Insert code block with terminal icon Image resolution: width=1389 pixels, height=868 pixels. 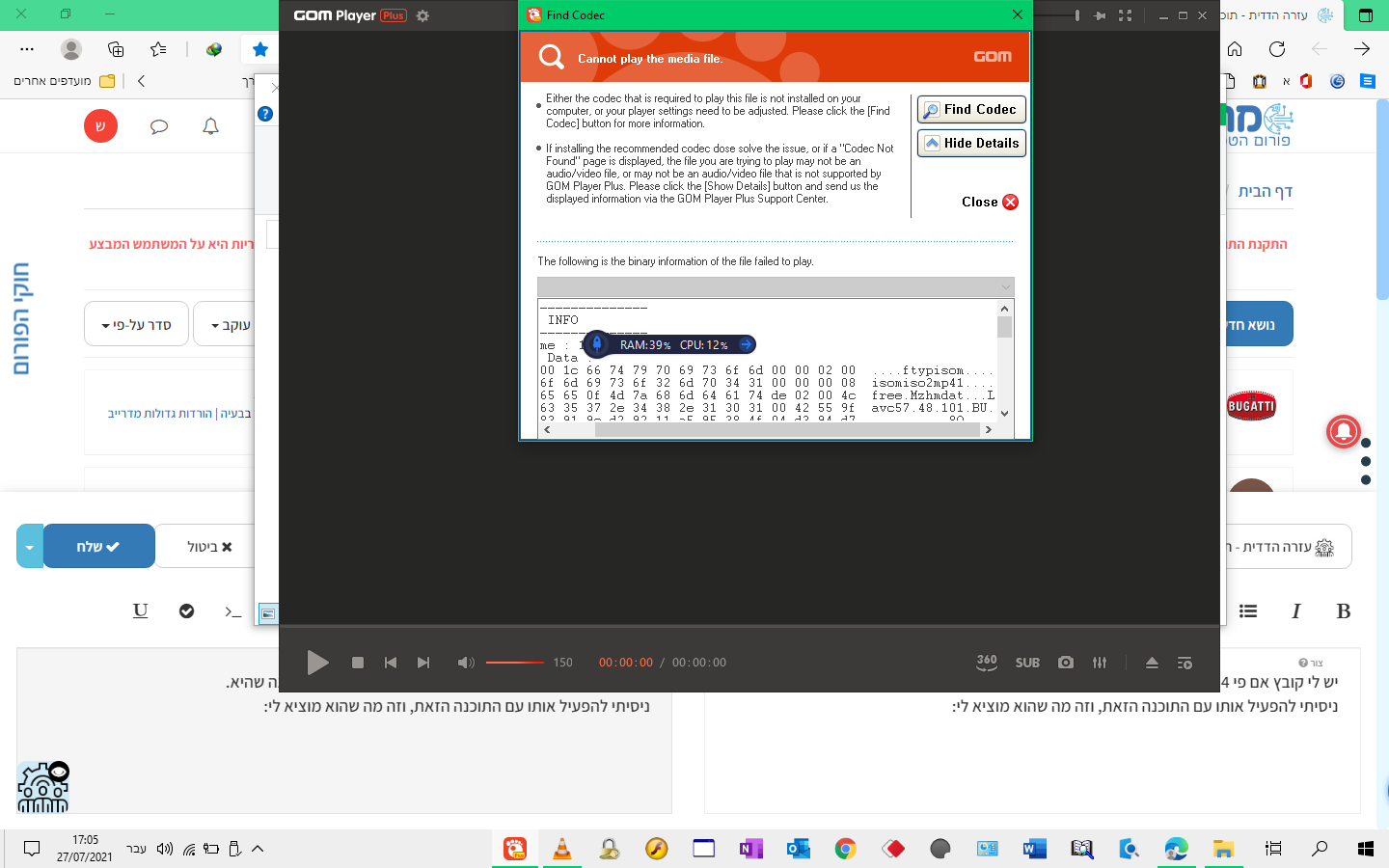tap(232, 610)
